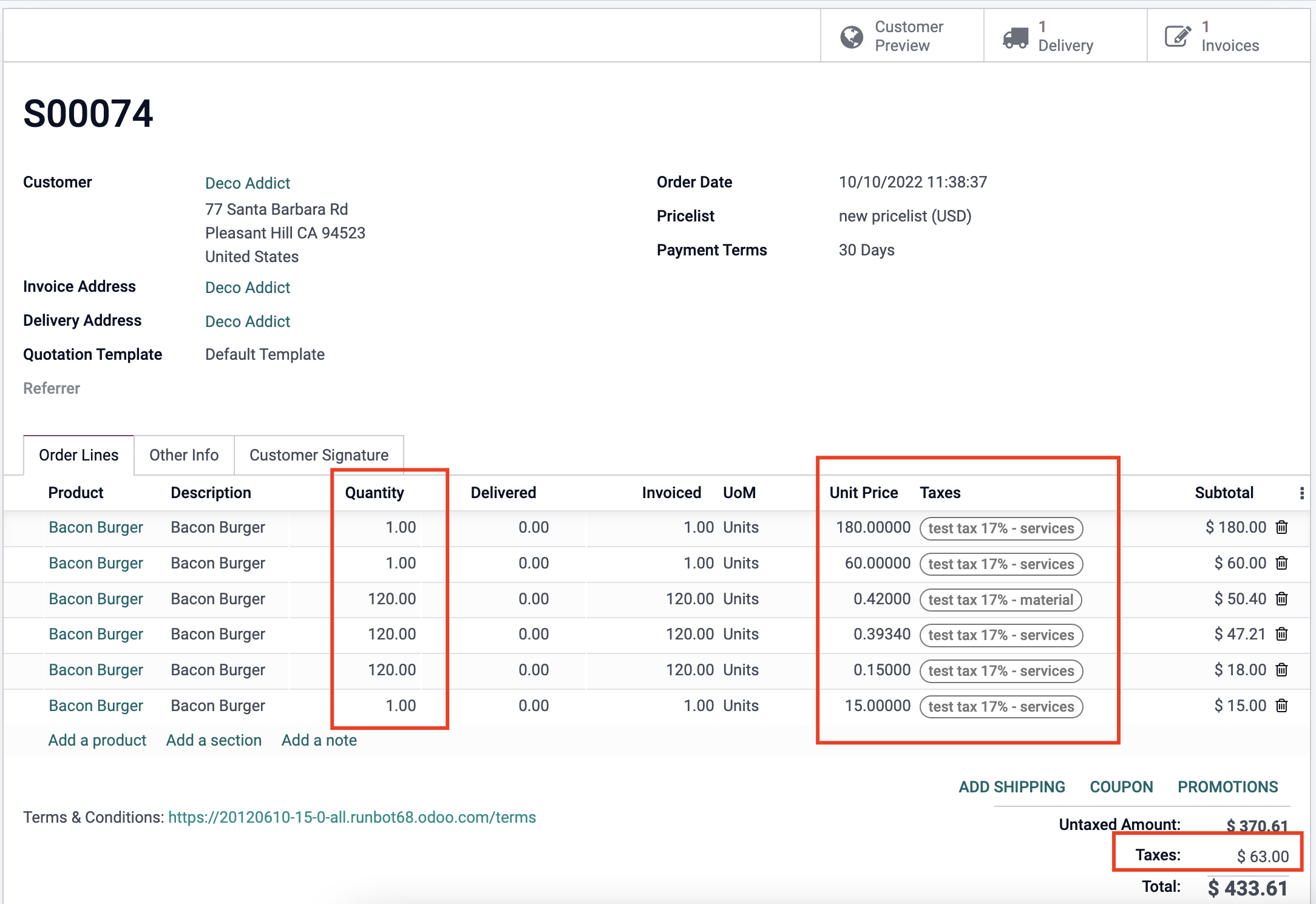Sort by the Invoiced column header
Viewport: 1316px width, 904px height.
click(x=671, y=493)
